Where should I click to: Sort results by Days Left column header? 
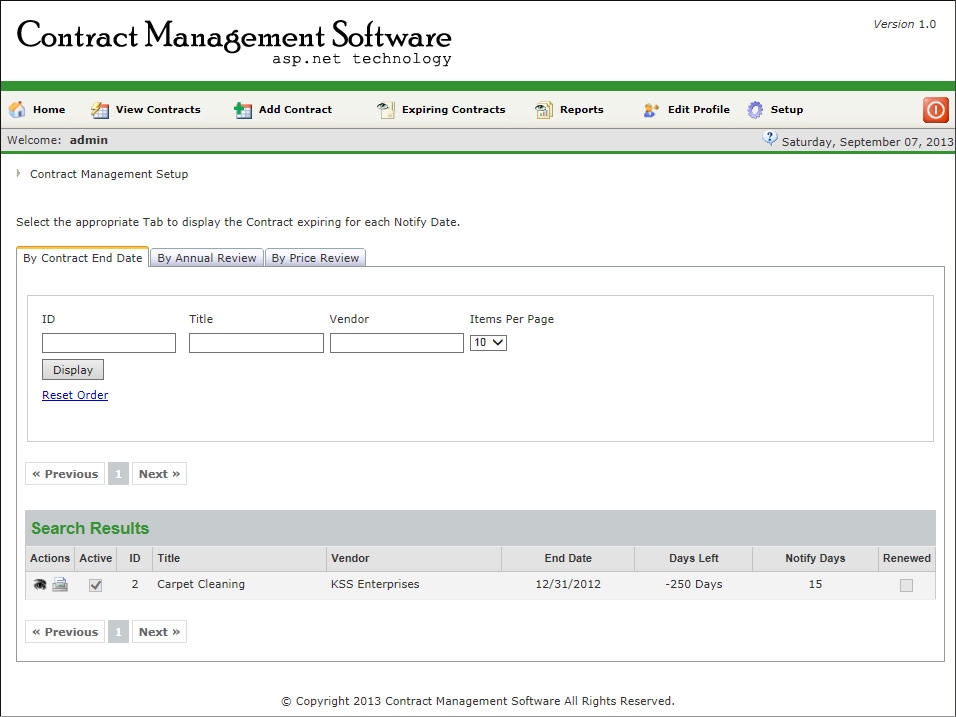(693, 558)
